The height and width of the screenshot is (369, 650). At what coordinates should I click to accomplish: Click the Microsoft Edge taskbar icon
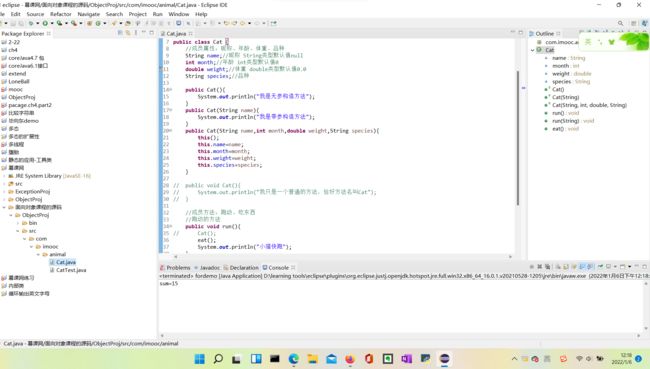pos(293,359)
